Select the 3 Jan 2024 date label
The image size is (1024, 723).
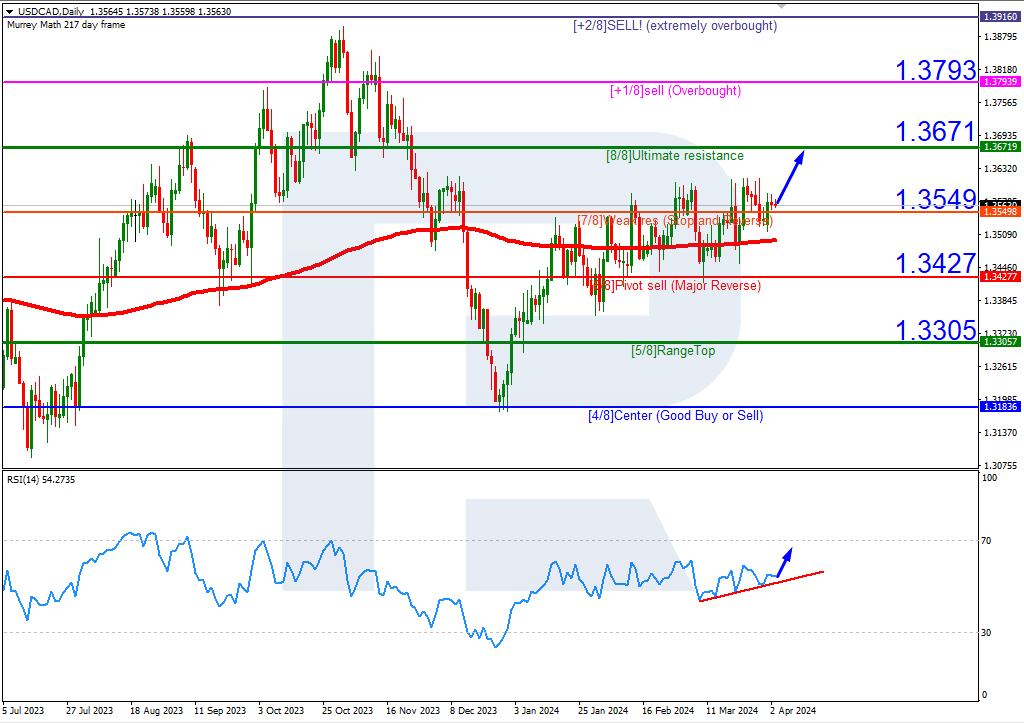click(537, 711)
